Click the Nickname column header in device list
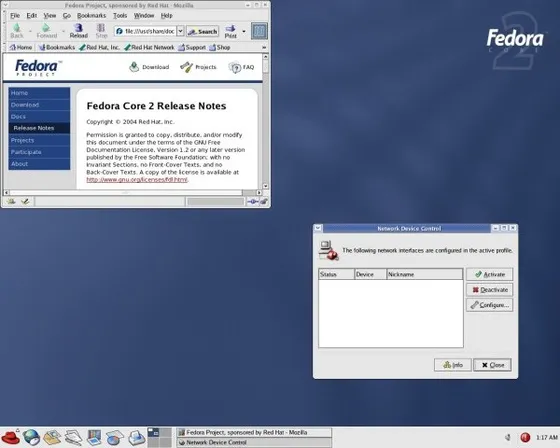560x448 pixels. coord(425,274)
